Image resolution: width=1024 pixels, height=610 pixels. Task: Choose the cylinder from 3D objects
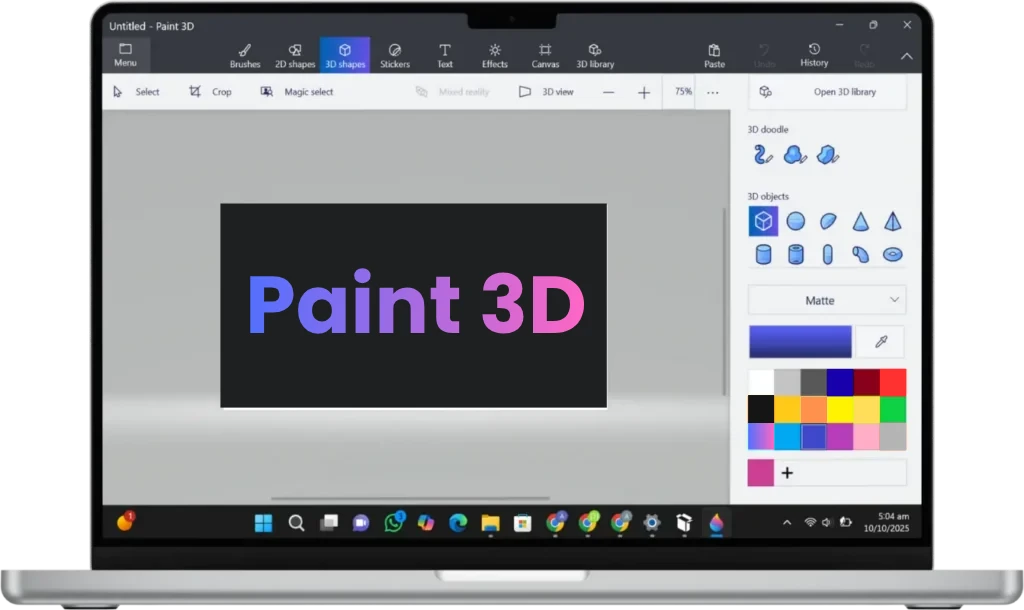pos(763,254)
